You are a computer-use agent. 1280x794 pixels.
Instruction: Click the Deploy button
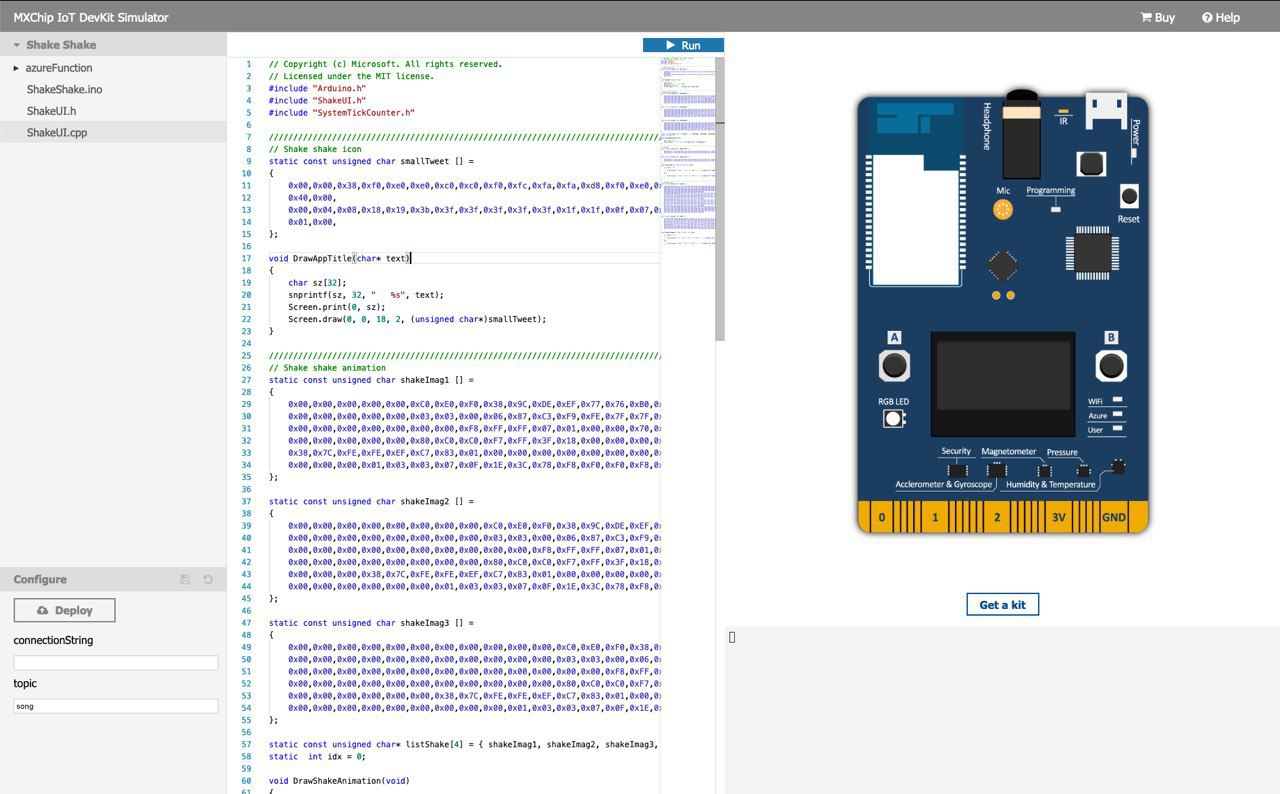coord(64,610)
